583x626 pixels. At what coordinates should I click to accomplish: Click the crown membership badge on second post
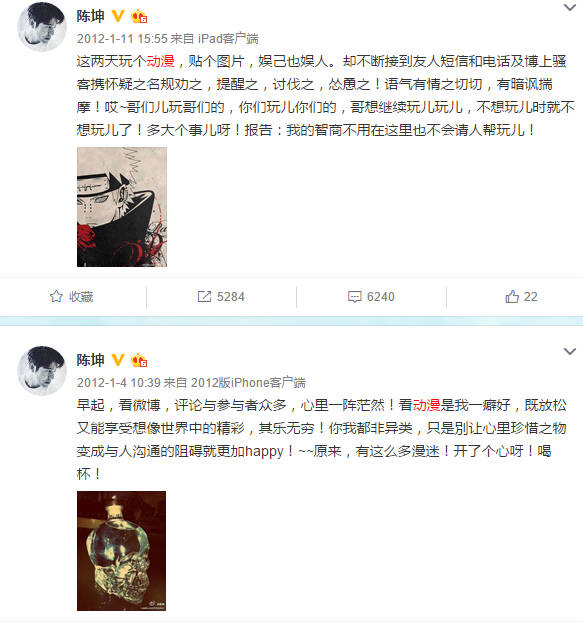coord(139,360)
